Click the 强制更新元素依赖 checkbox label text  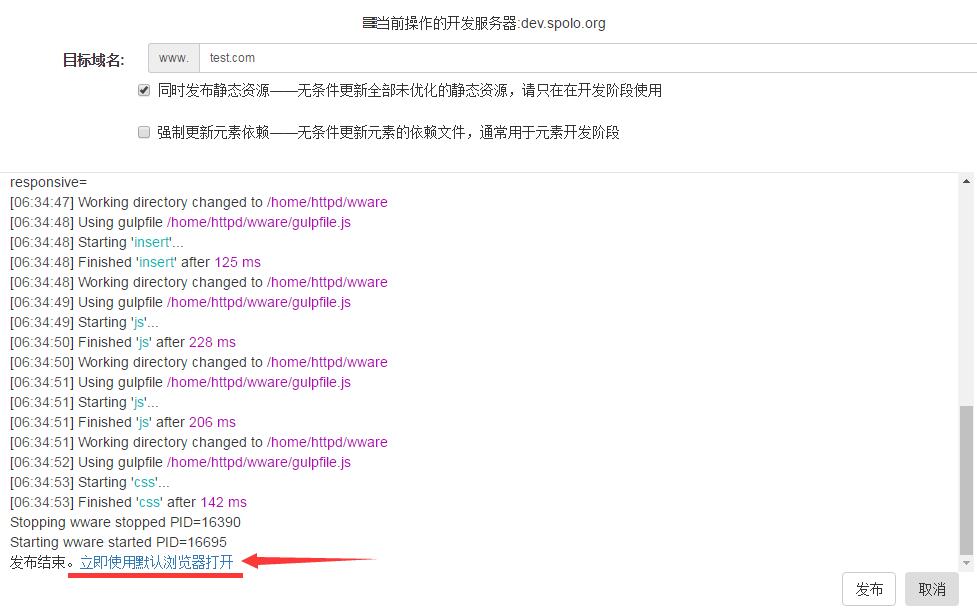[388, 132]
